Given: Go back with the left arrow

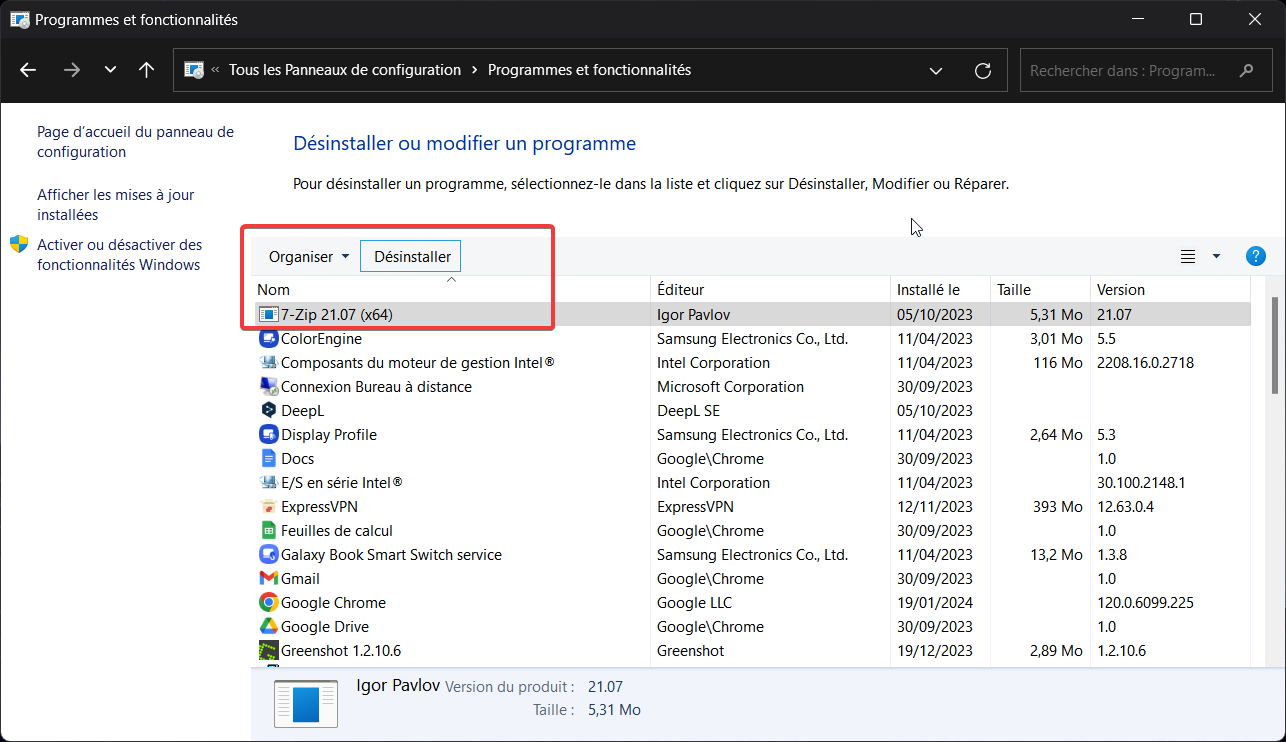Looking at the screenshot, I should click(x=28, y=70).
